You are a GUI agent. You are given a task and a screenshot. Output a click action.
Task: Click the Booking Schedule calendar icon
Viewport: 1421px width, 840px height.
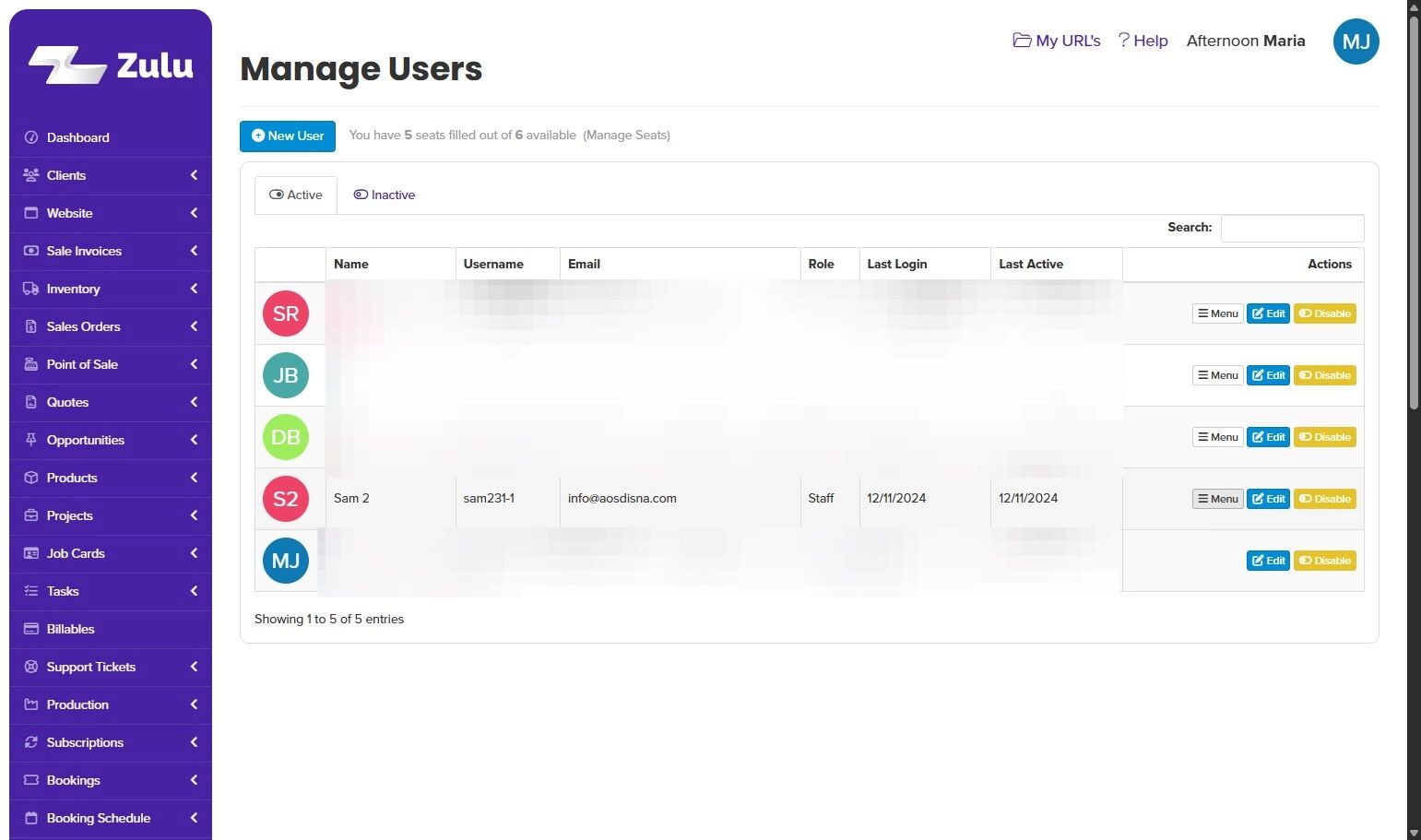tap(30, 818)
